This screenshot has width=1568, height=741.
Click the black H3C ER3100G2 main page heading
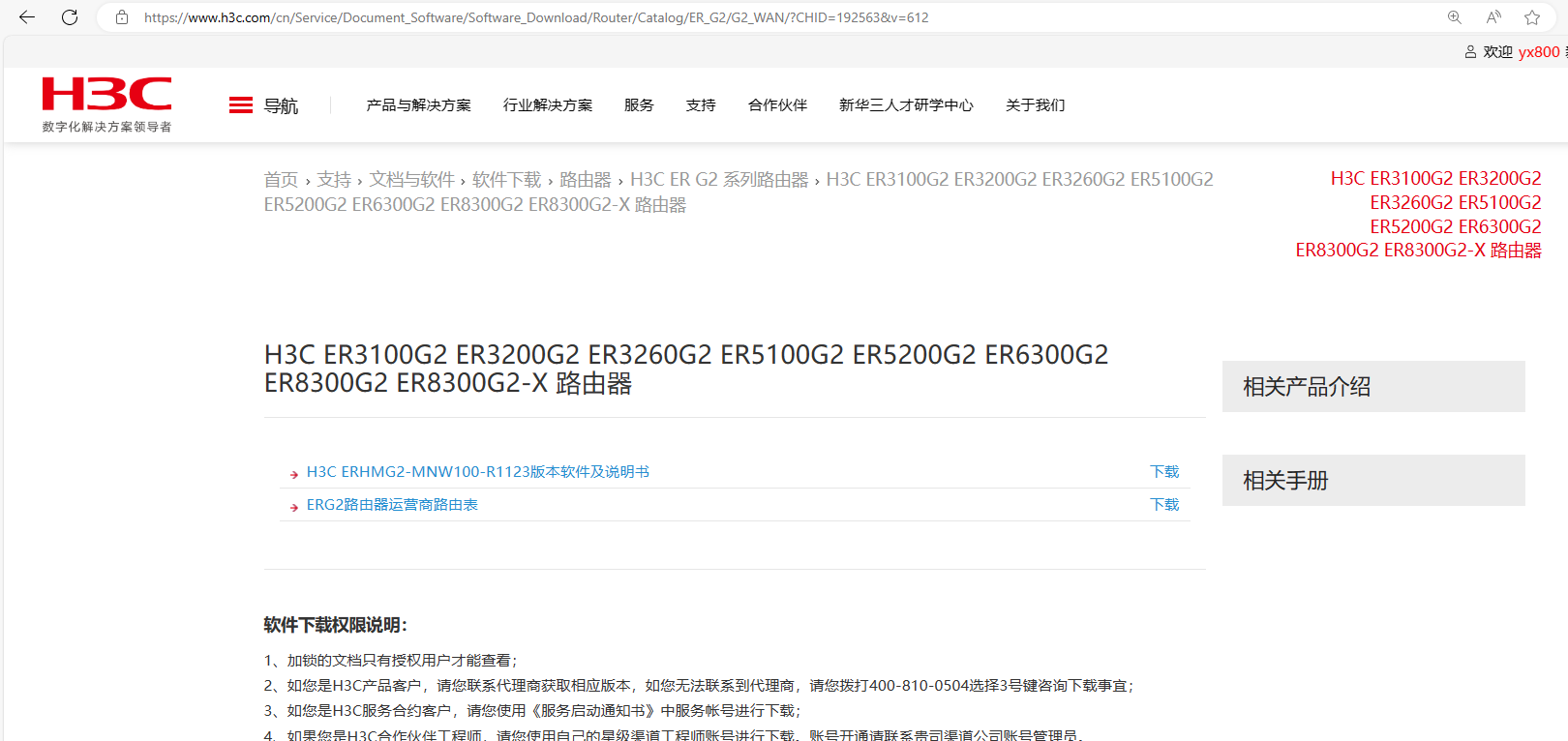point(686,369)
